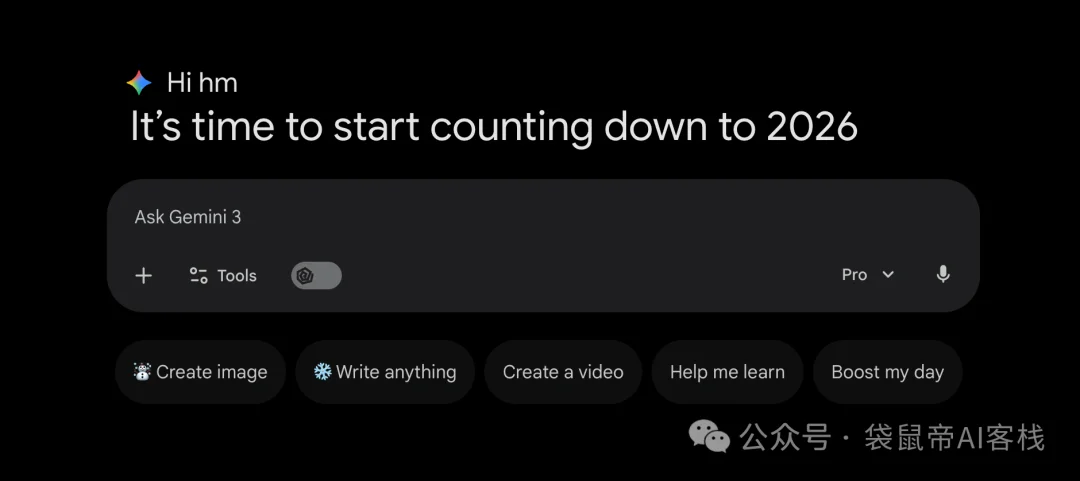
Task: Select the Write anything suggestion chip
Action: pos(385,372)
